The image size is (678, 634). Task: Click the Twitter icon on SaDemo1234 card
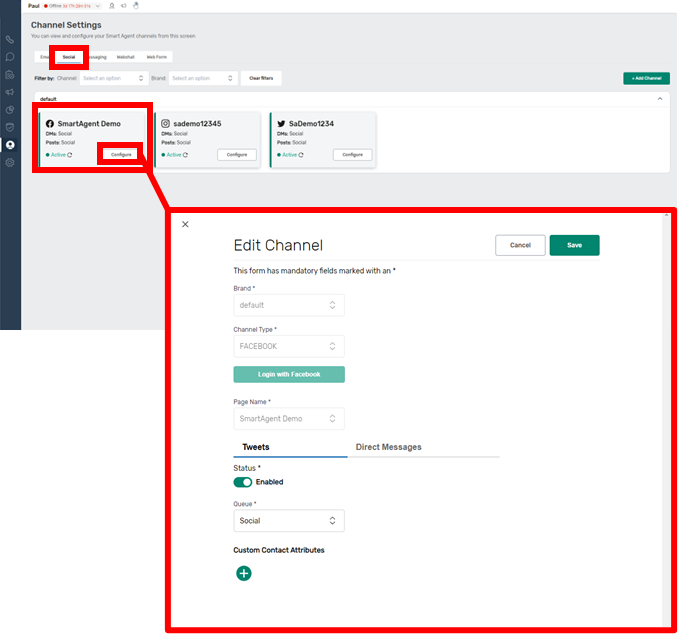pyautogui.click(x=282, y=124)
